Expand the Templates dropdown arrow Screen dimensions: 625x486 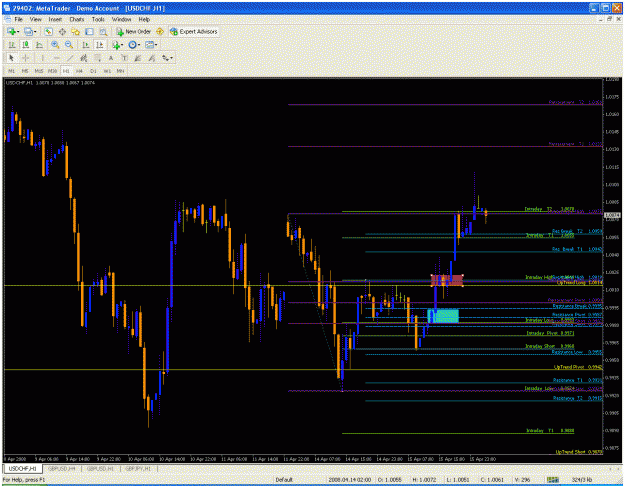(156, 45)
